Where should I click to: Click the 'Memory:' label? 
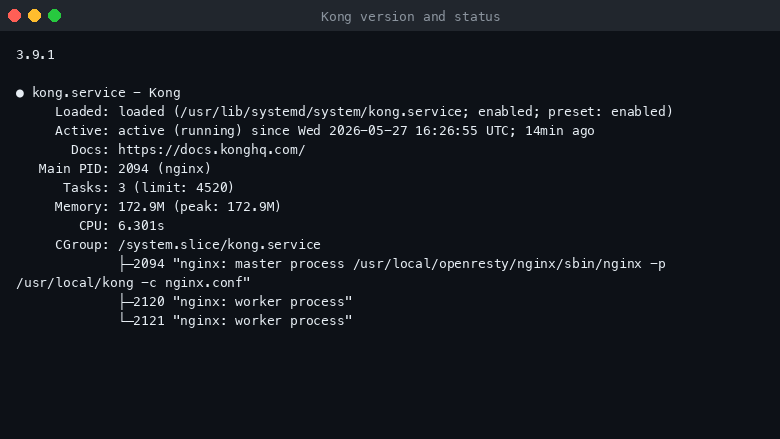click(x=82, y=207)
